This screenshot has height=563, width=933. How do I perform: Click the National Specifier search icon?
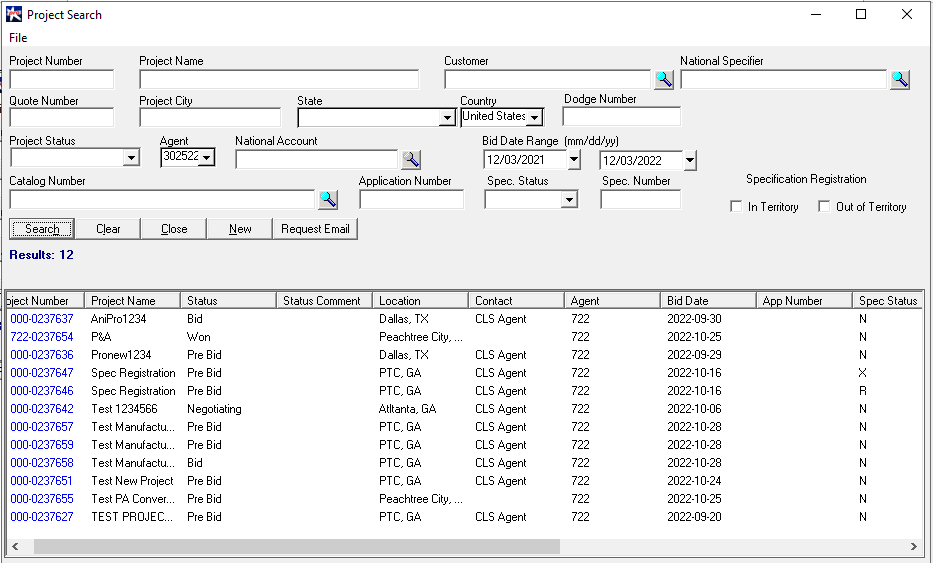tap(900, 80)
